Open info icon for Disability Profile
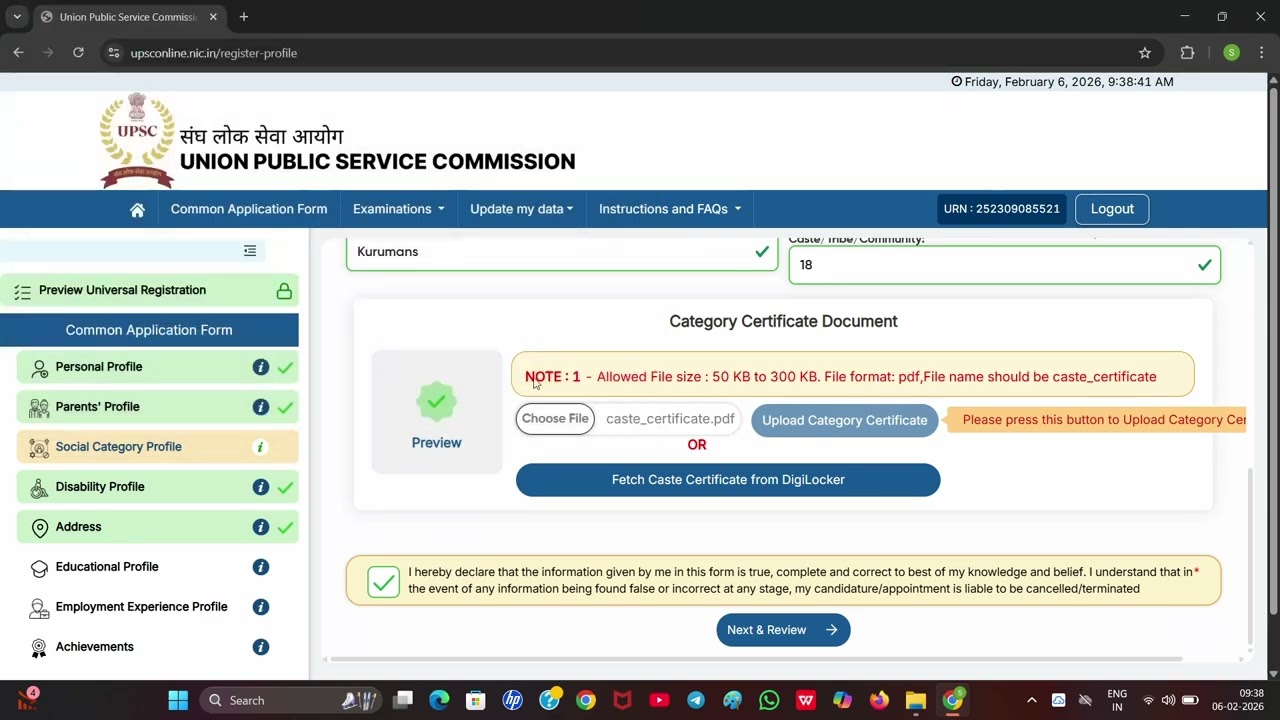The height and width of the screenshot is (720, 1280). click(261, 487)
